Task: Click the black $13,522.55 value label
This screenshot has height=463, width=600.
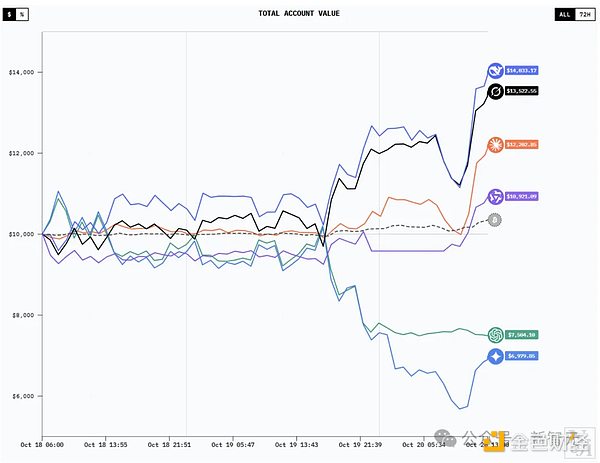Action: pyautogui.click(x=522, y=92)
